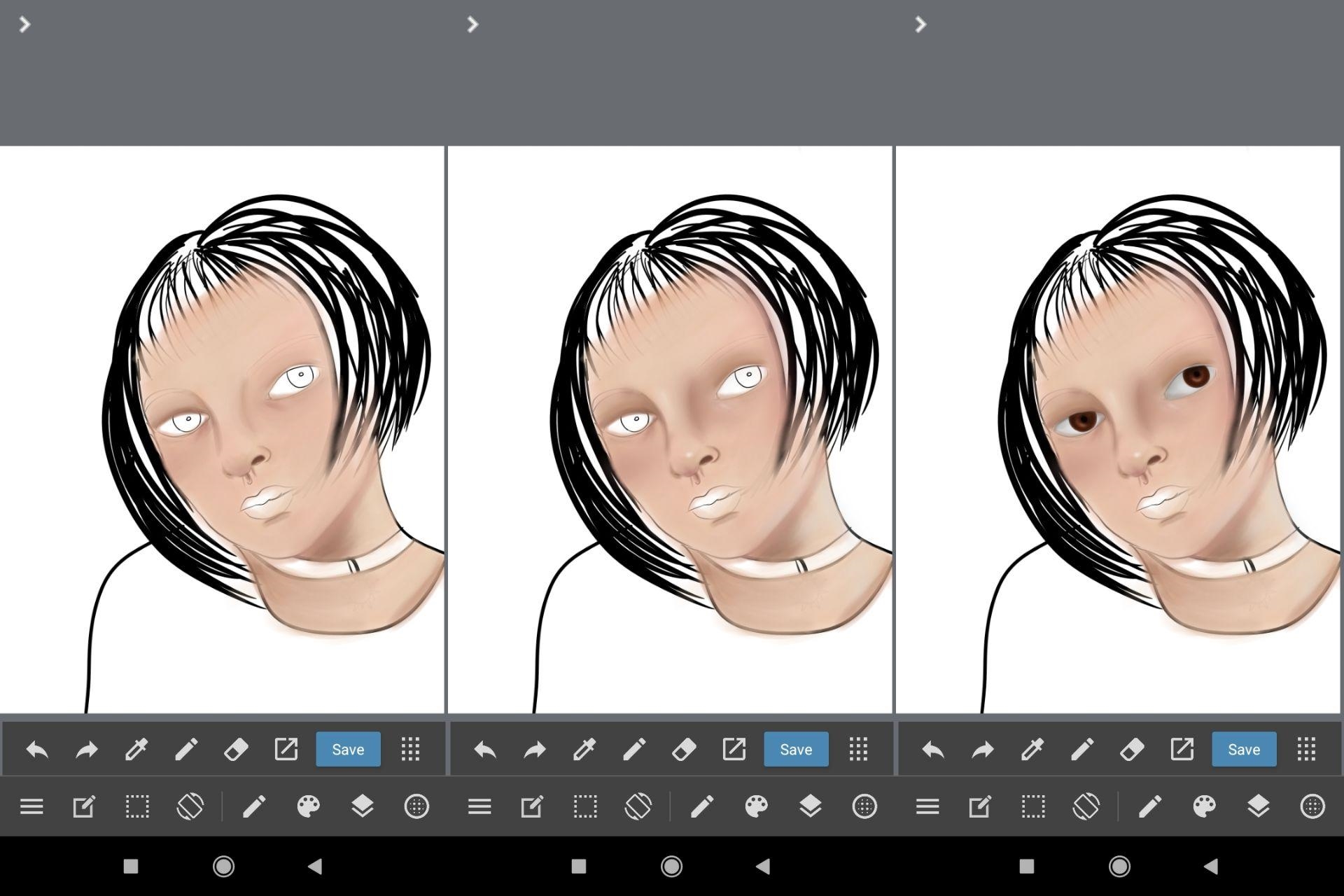Open color palette in right panel
Screen dimensions: 1344x896
[1205, 806]
